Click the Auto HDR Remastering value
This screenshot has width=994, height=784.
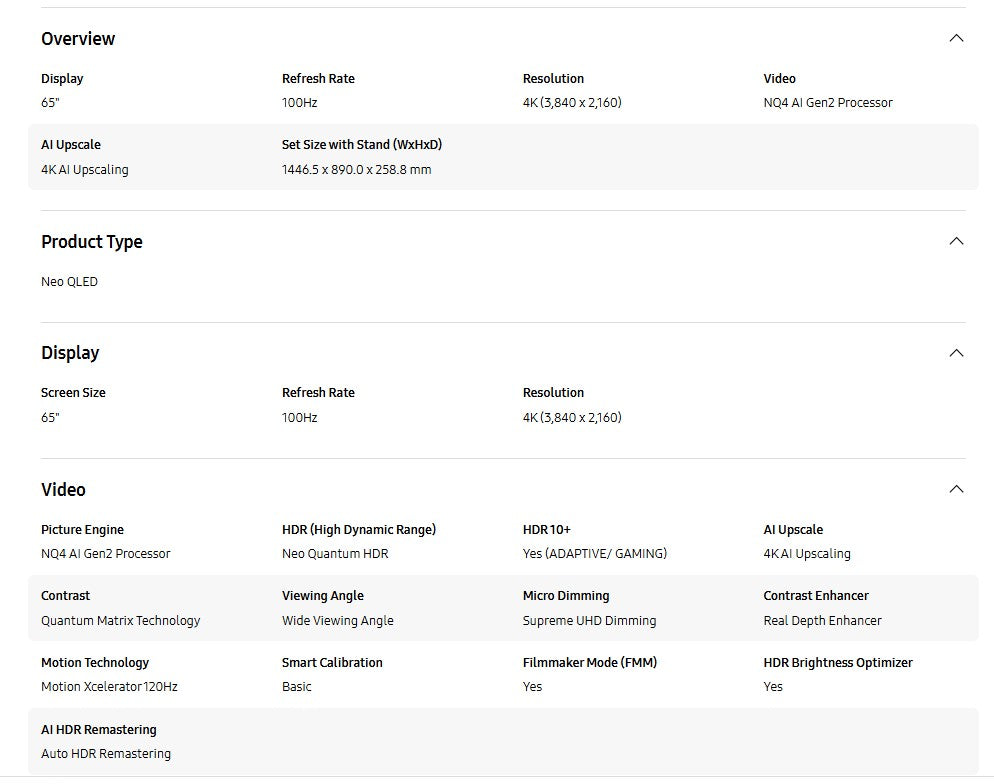106,754
